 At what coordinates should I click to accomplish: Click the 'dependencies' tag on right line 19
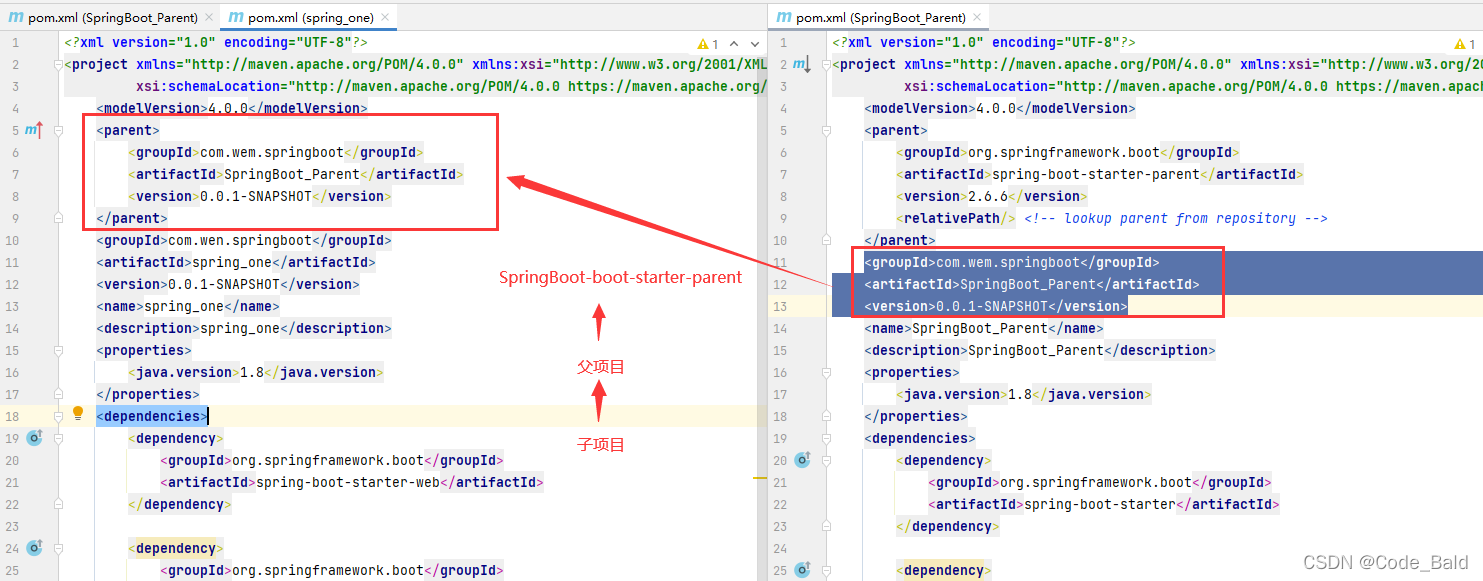[x=920, y=438]
